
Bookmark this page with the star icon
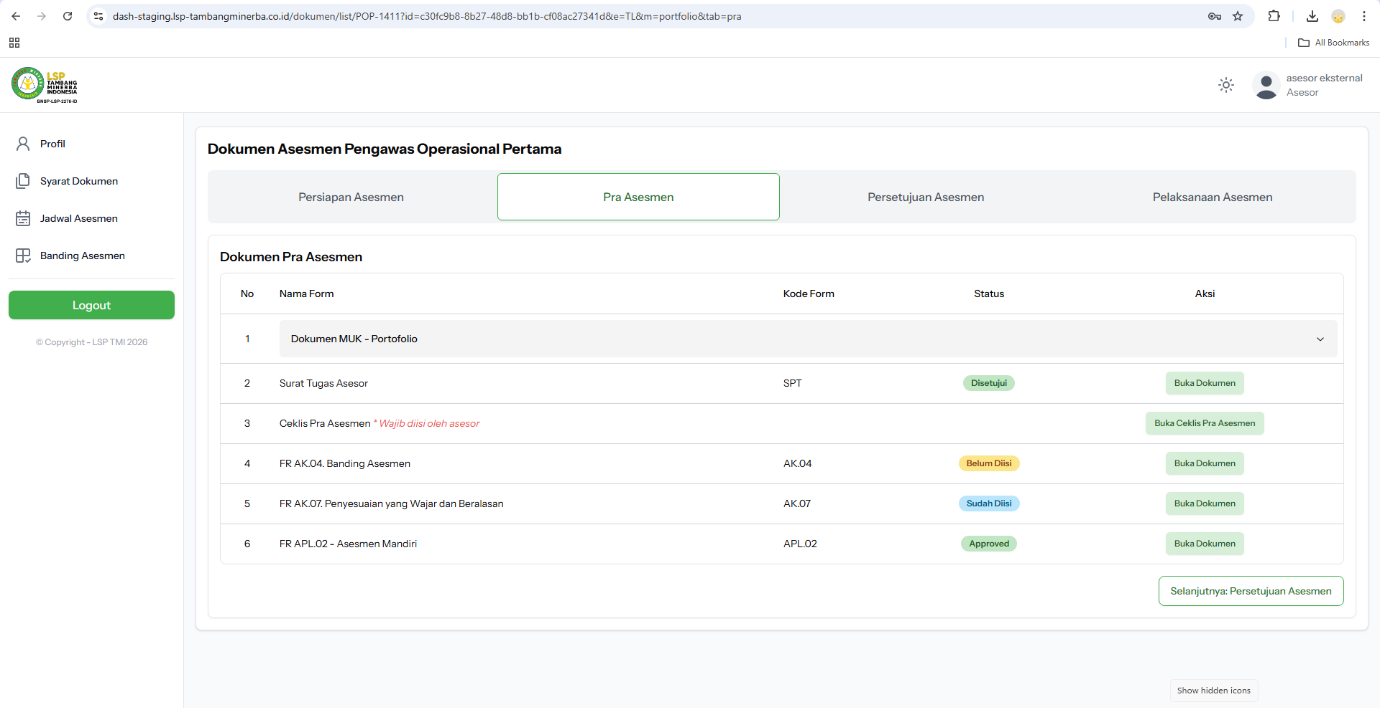coord(1237,16)
